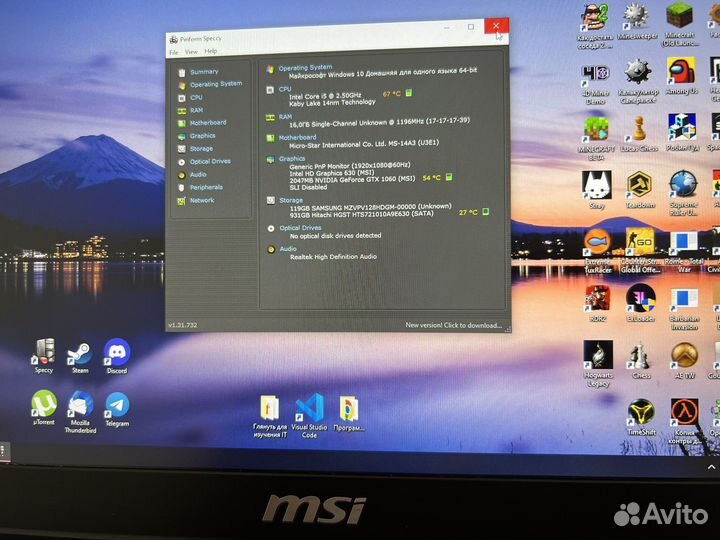This screenshot has width=720, height=540.
Task: Click the version text v1.31.732
Action: point(183,325)
